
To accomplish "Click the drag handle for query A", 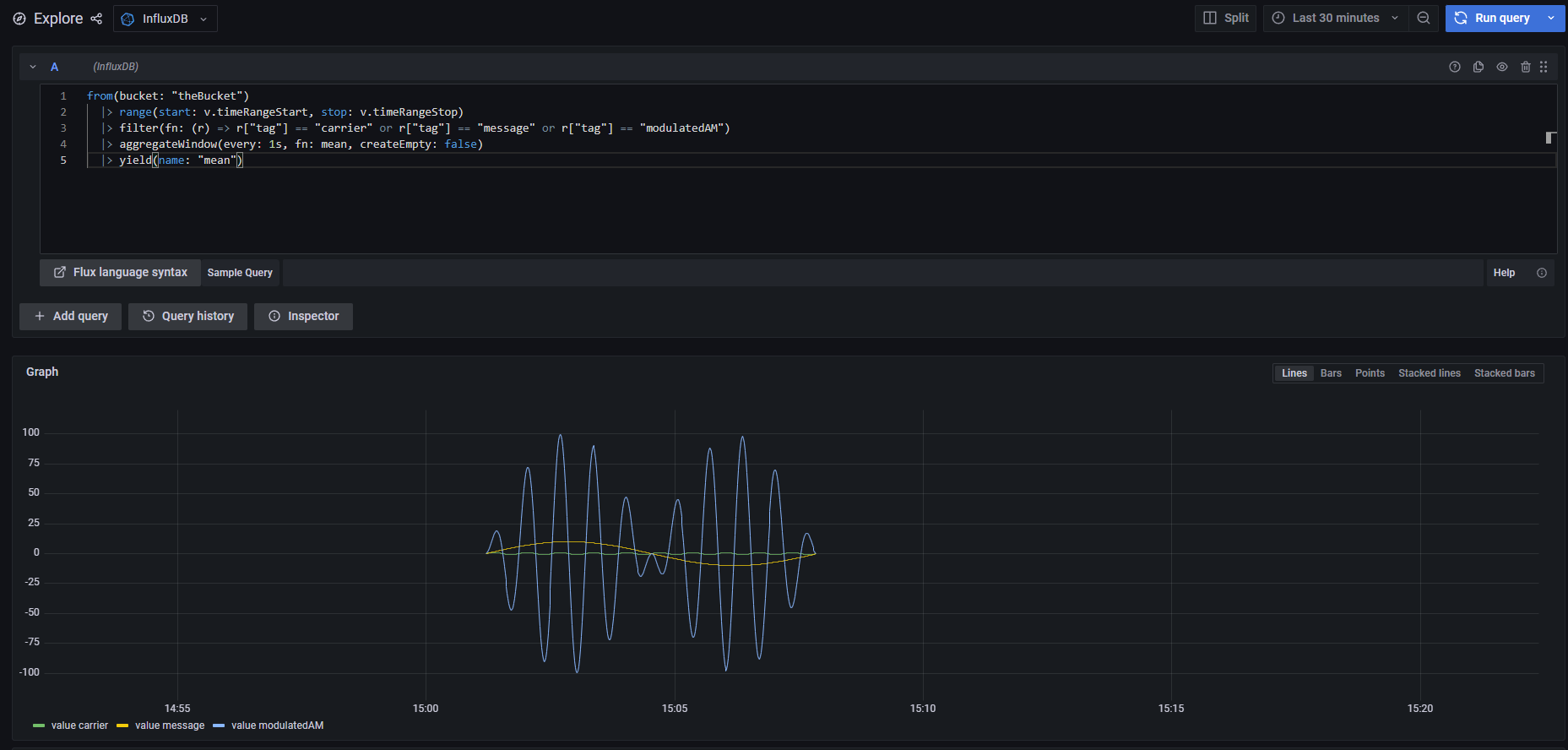I will (x=1544, y=67).
